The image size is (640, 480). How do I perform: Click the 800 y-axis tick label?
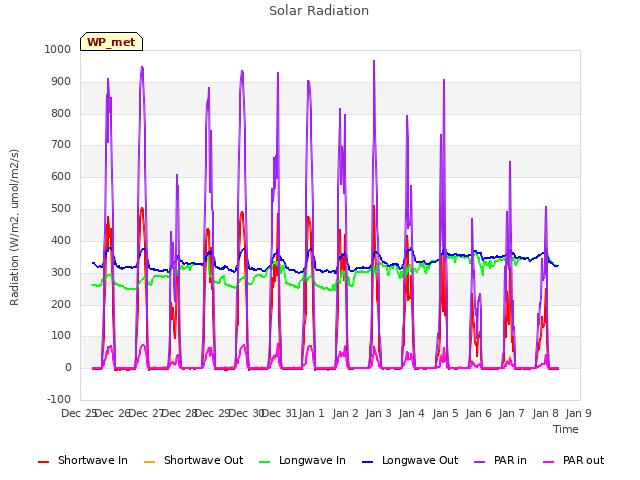(x=61, y=113)
